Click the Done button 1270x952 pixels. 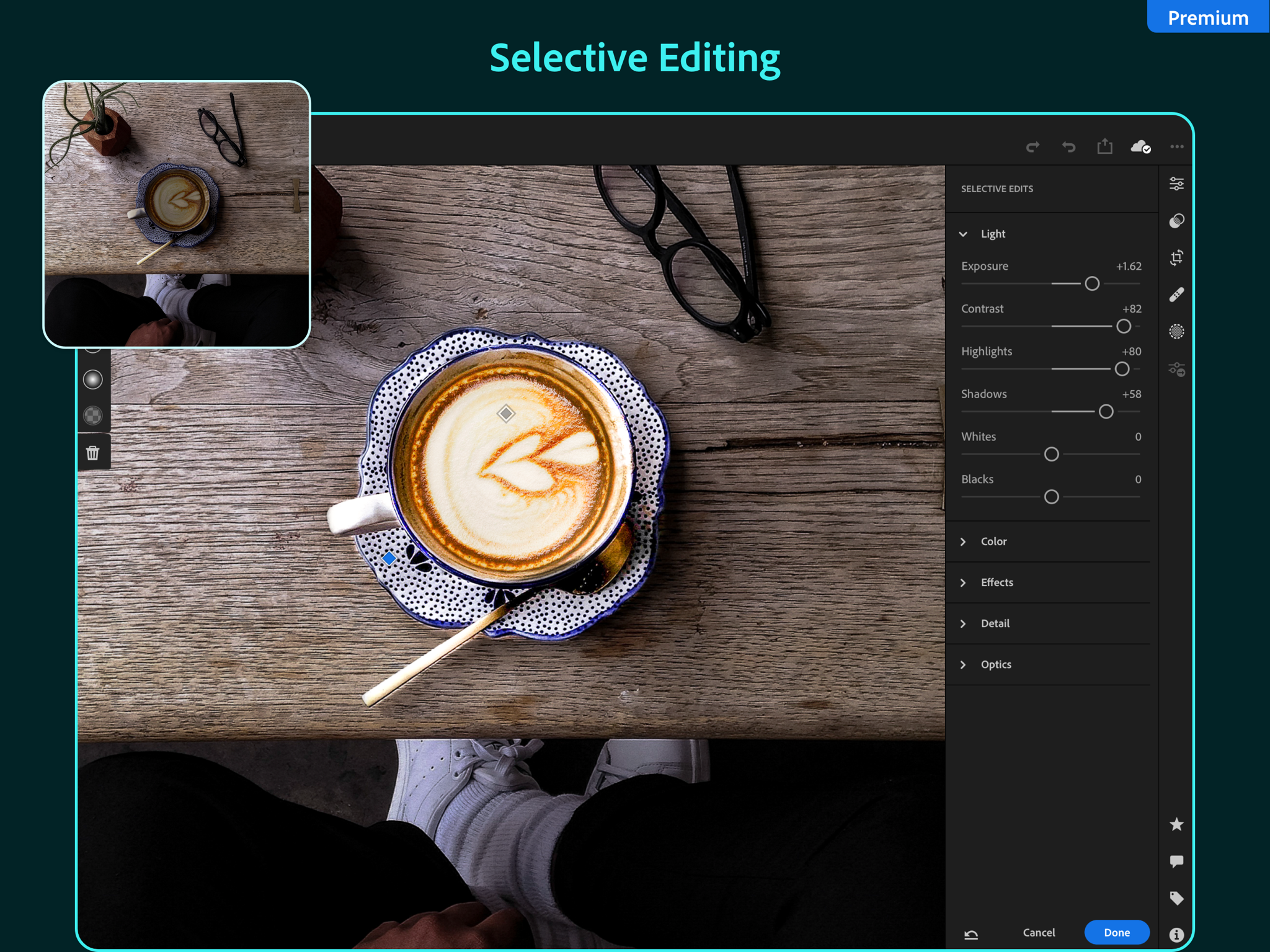click(1117, 932)
